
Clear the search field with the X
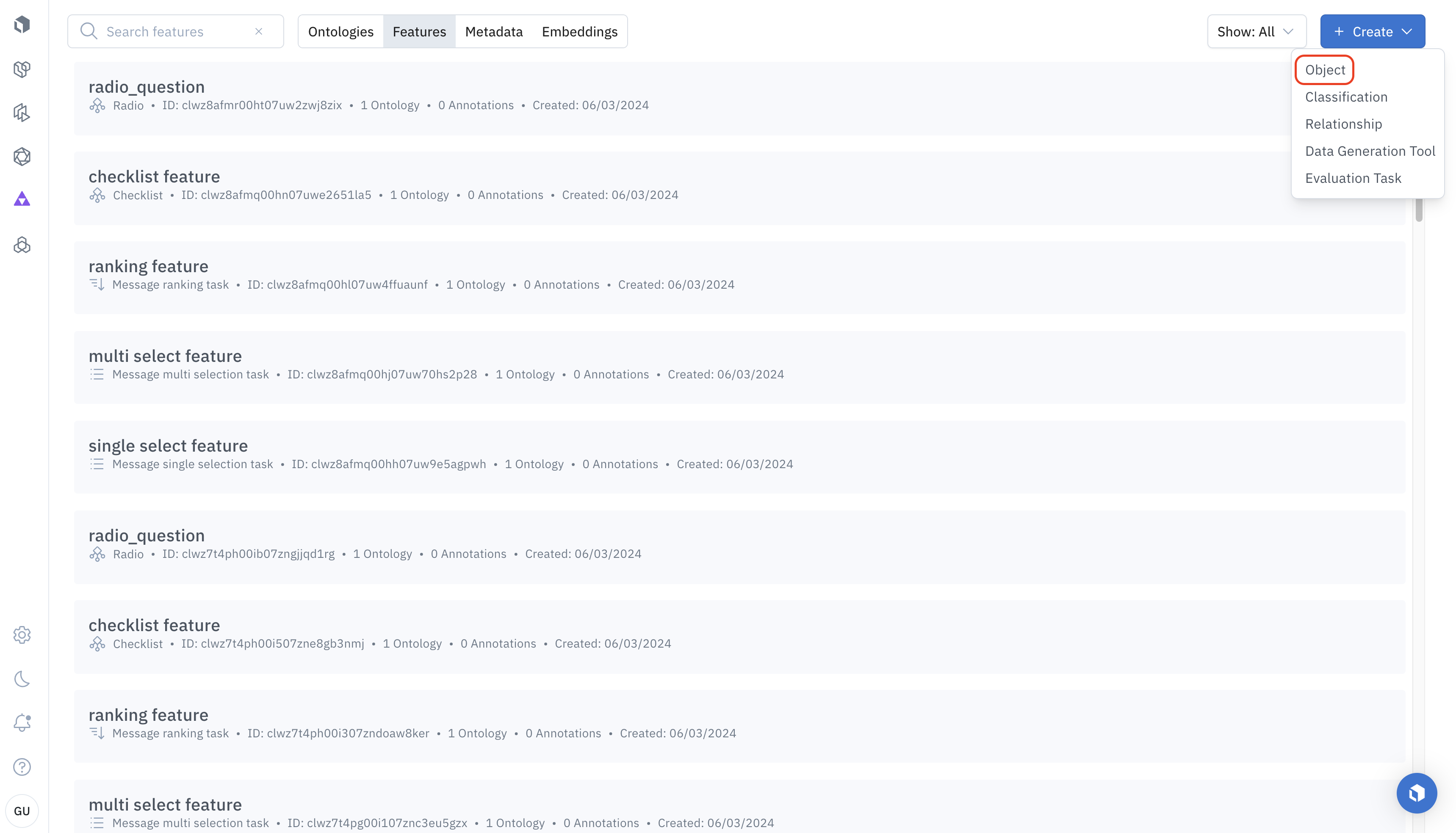point(259,31)
